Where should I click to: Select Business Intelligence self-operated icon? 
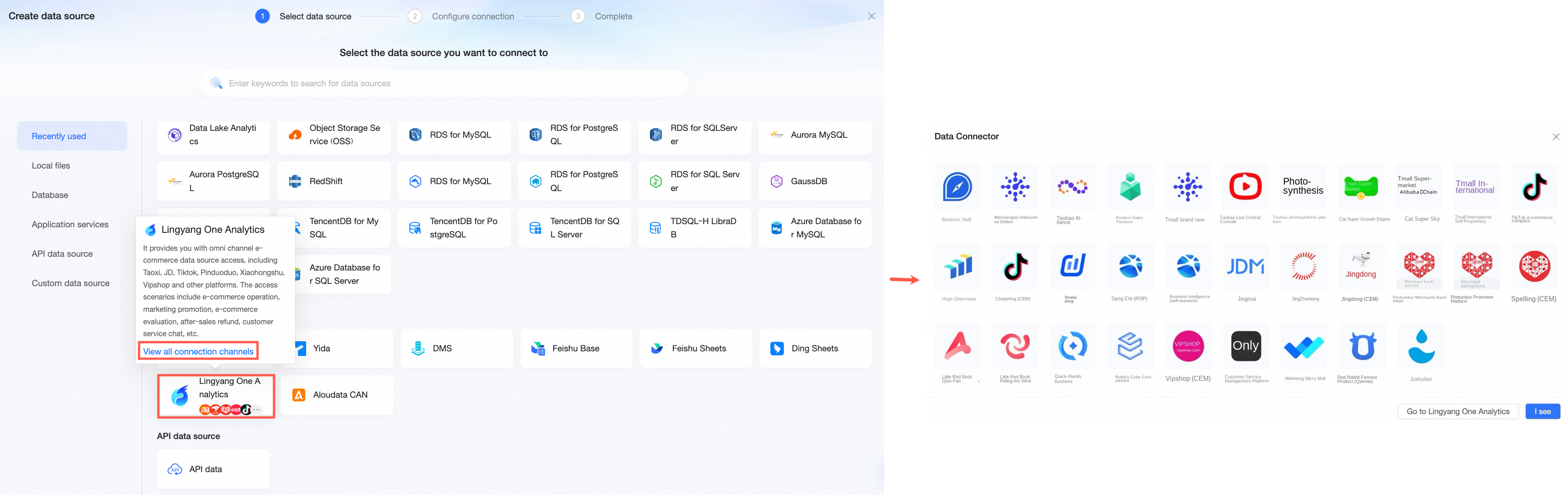[1187, 266]
